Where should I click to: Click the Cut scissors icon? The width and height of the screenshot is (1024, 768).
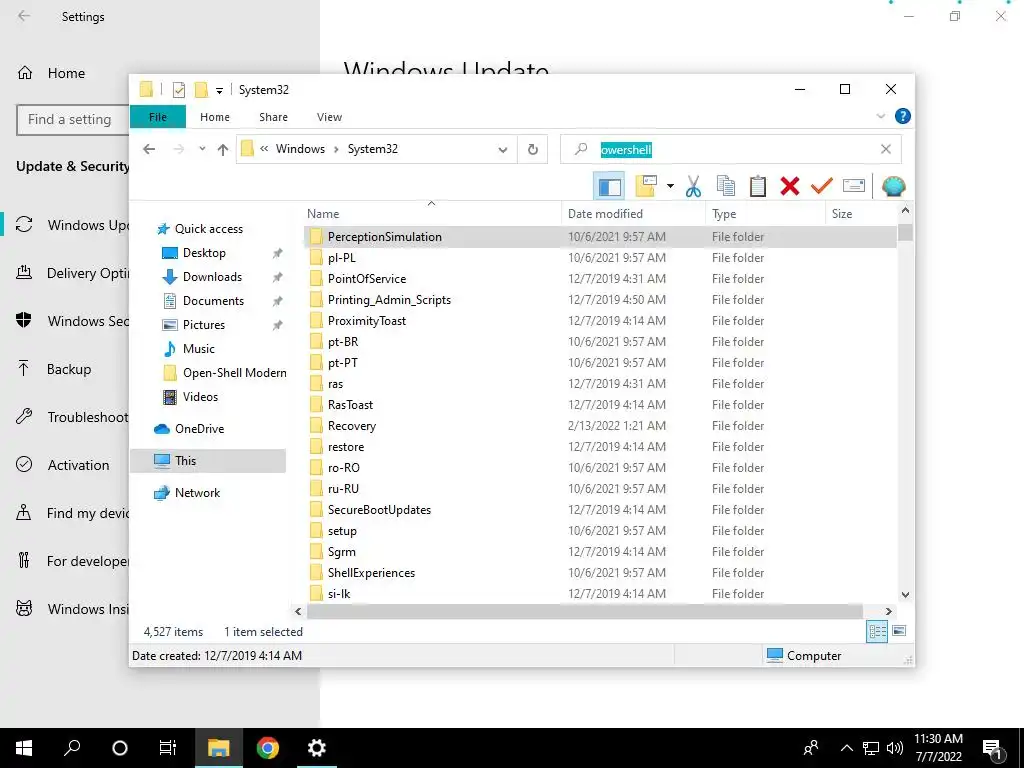tap(693, 186)
